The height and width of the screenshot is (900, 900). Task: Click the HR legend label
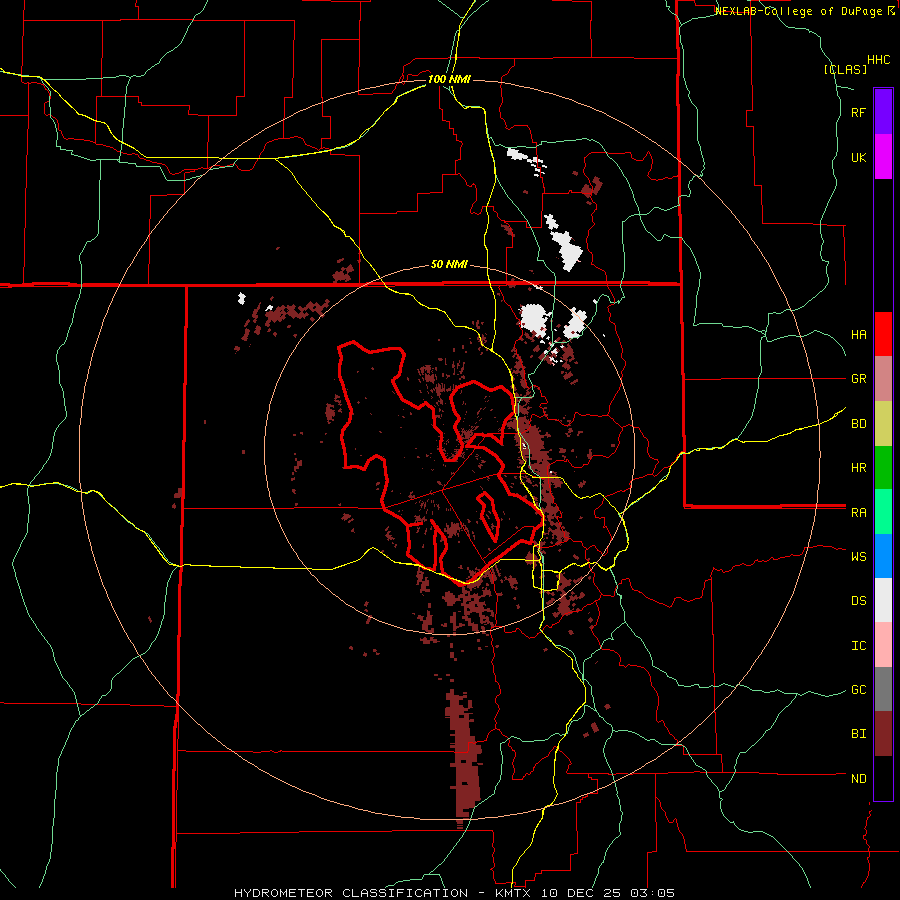[x=858, y=468]
